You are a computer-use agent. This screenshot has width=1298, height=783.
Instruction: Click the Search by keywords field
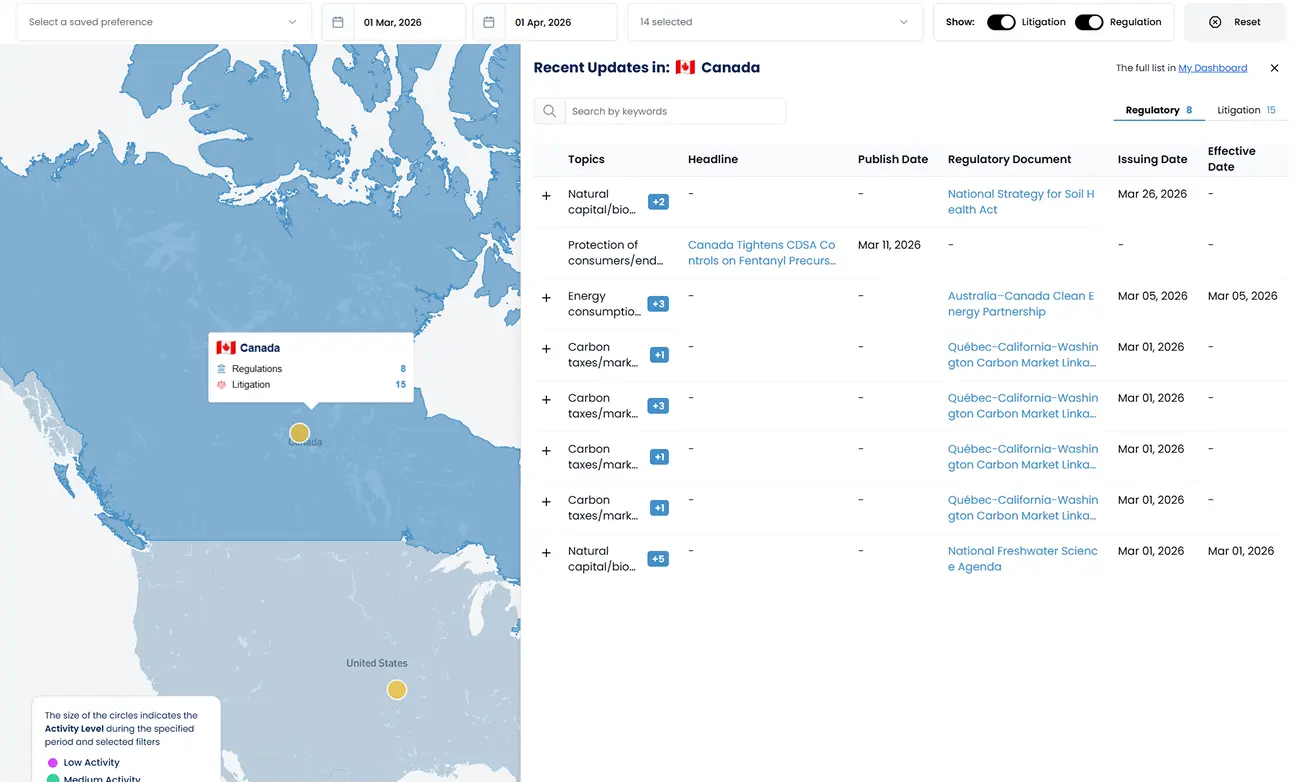[675, 111]
